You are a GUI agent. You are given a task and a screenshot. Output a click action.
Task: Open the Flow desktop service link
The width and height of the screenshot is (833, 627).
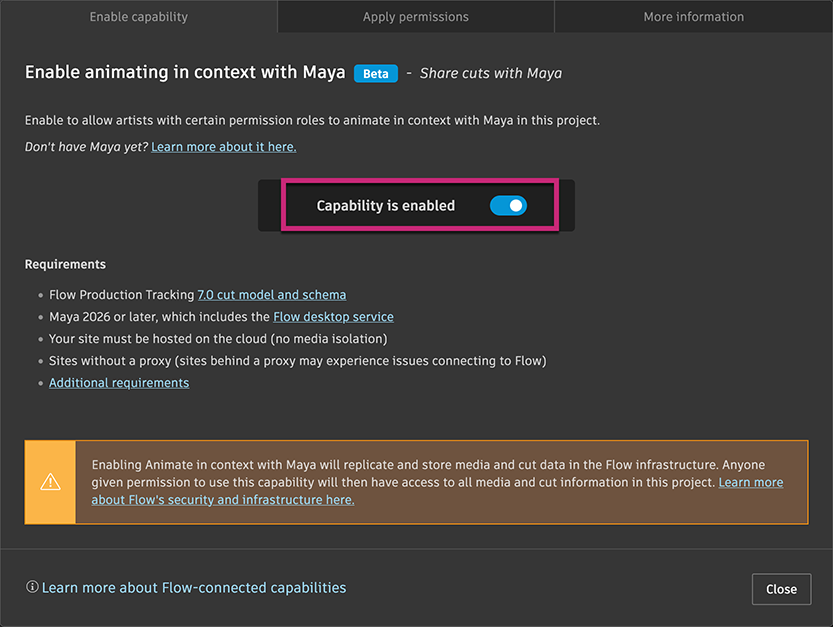(x=333, y=317)
